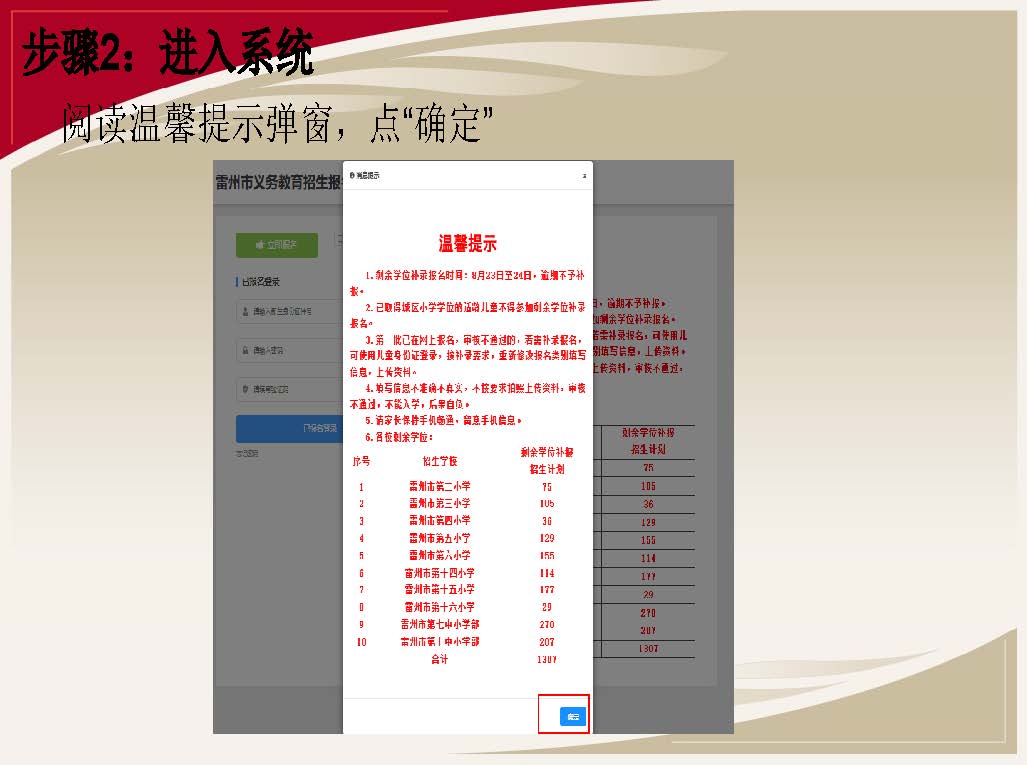Select row 雷州市第二小学 in the popup table
The height and width of the screenshot is (765, 1027).
click(457, 487)
